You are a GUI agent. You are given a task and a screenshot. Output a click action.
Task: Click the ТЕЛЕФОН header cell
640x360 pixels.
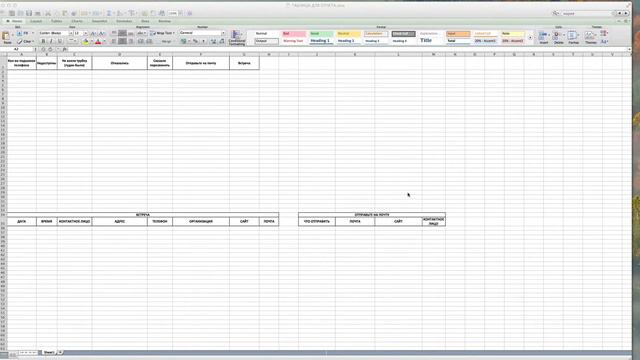(x=160, y=221)
